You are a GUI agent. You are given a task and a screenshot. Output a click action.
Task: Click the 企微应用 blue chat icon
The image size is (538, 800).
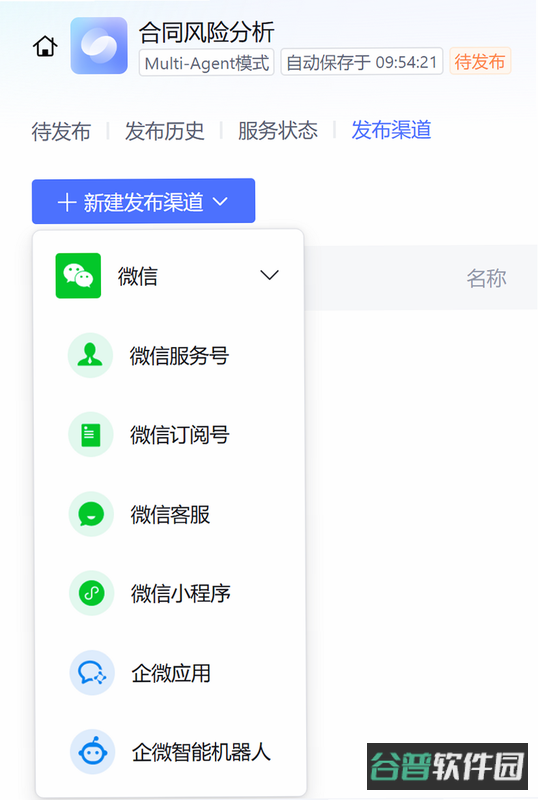click(x=92, y=673)
